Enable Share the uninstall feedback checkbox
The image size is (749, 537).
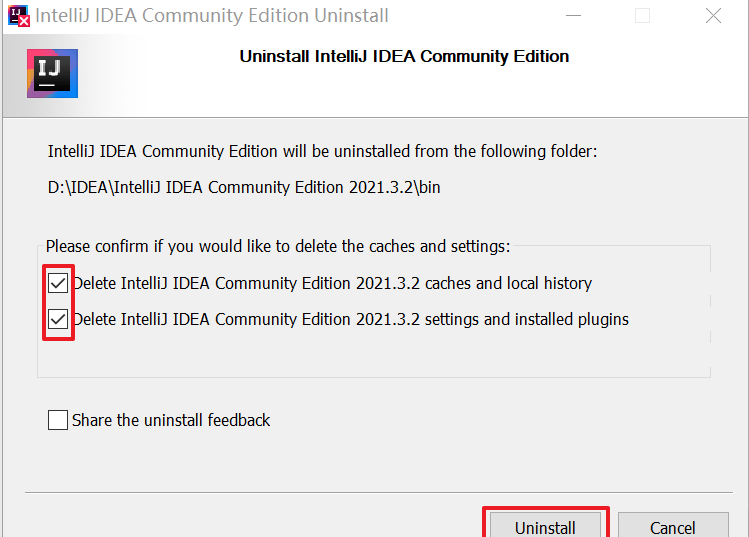[58, 420]
